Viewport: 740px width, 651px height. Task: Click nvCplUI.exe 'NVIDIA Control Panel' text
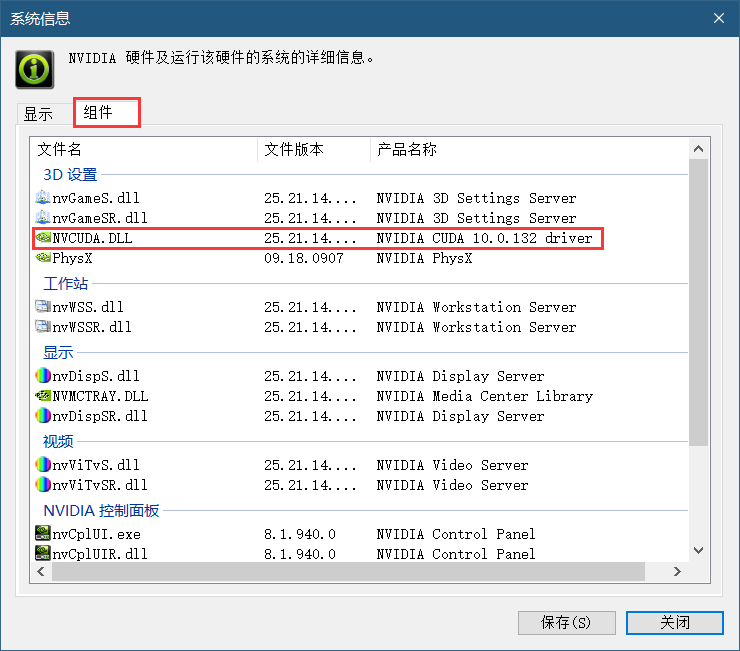click(456, 534)
